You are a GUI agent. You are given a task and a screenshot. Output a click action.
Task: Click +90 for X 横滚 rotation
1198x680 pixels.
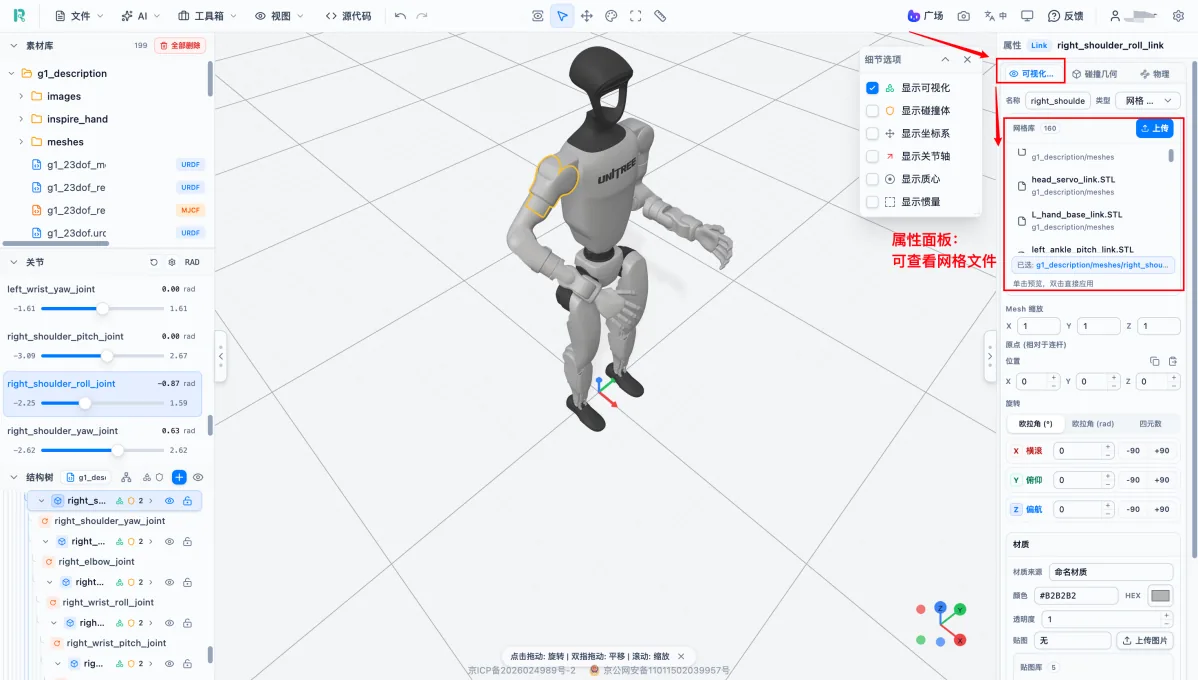1161,451
